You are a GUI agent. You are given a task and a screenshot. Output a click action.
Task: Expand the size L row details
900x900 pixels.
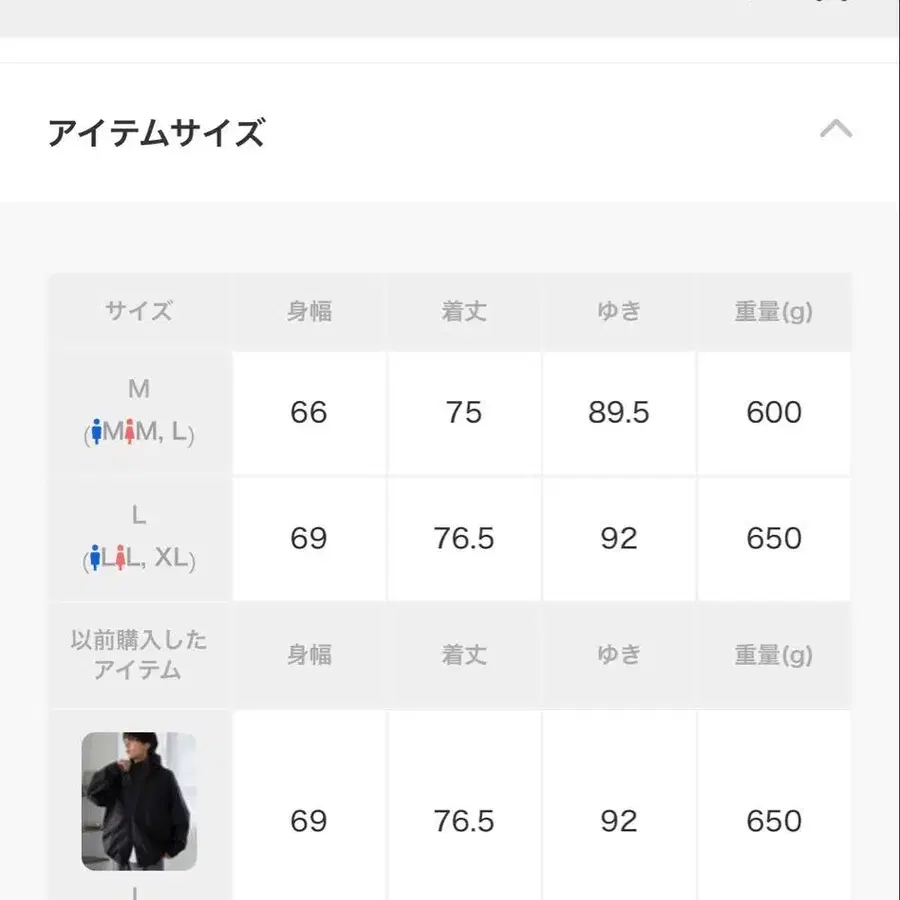[139, 538]
